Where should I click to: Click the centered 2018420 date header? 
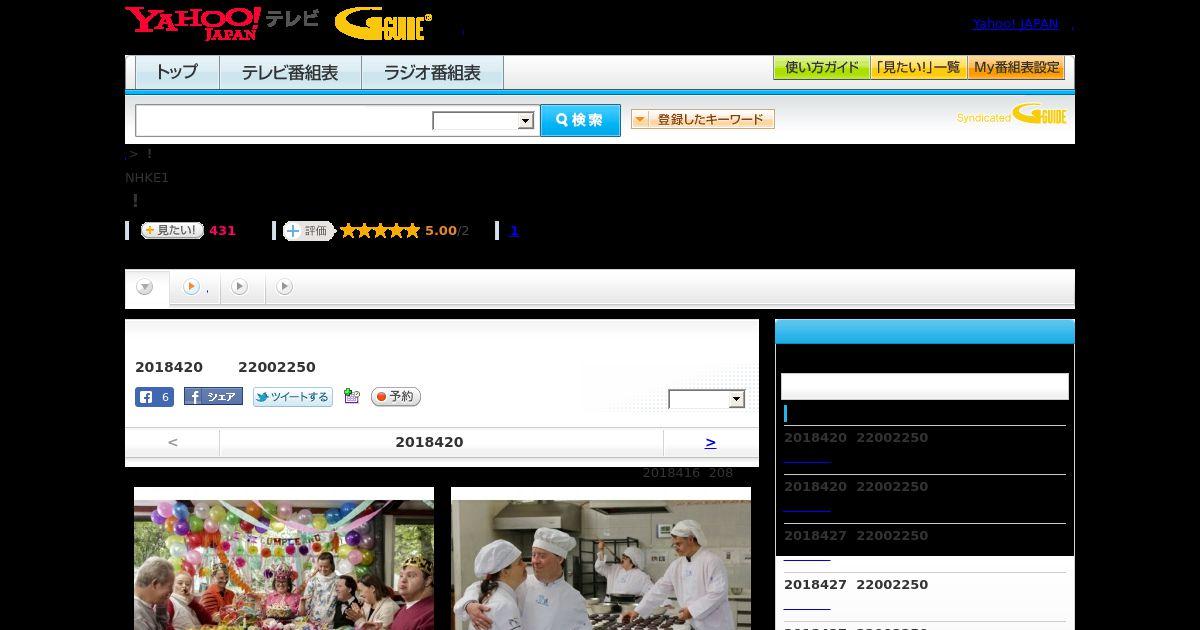pyautogui.click(x=429, y=442)
